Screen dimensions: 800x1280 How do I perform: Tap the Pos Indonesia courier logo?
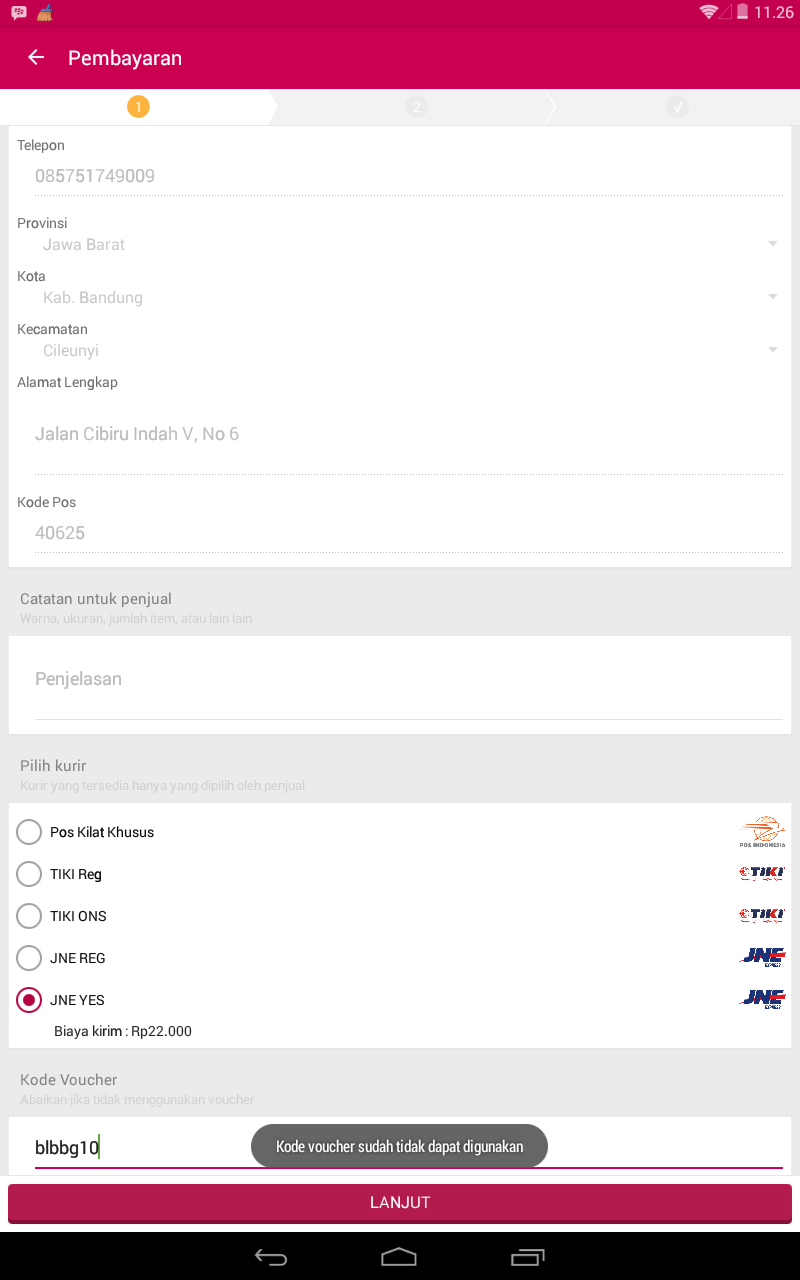click(x=762, y=832)
